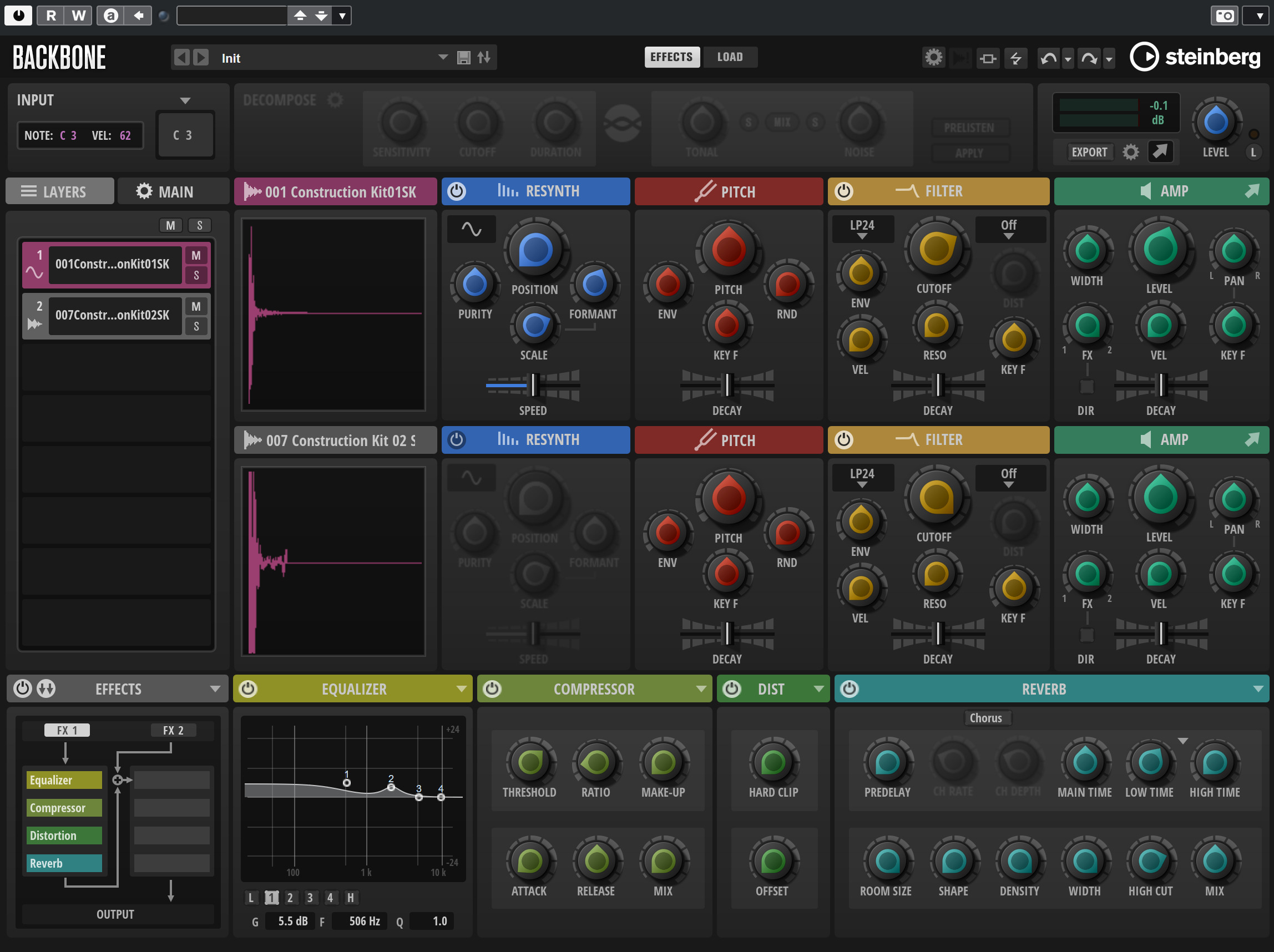Enable layer 2 RESYNTH power button
The image size is (1274, 952).
click(457, 440)
